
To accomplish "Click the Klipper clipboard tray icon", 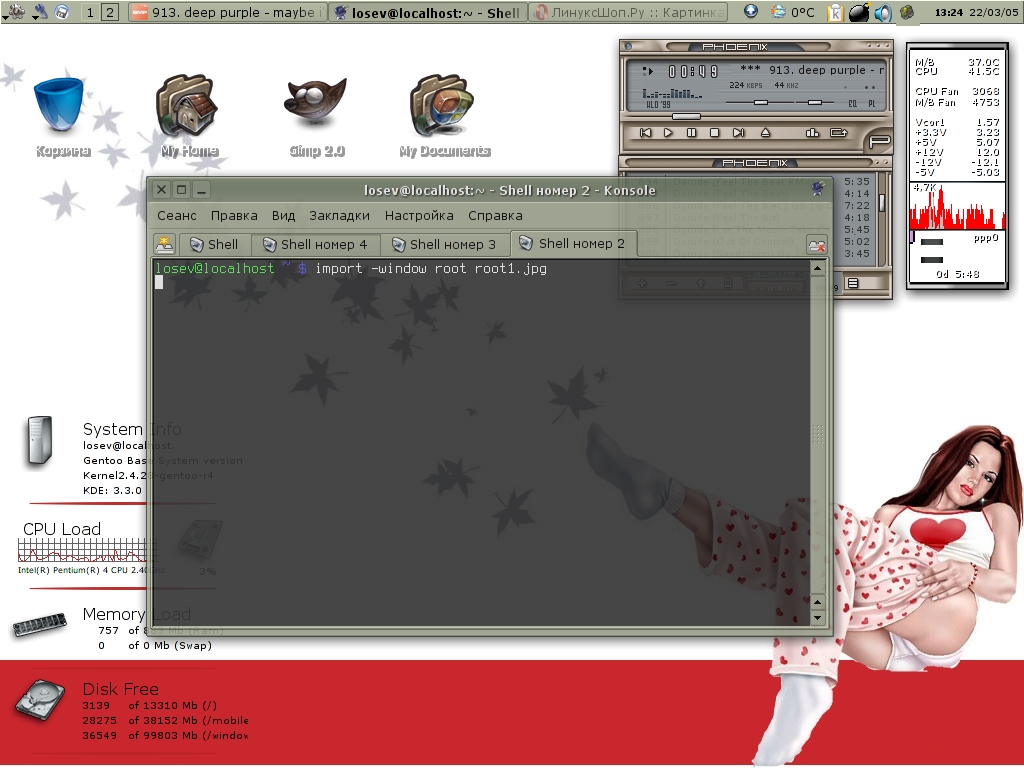I will [835, 12].
